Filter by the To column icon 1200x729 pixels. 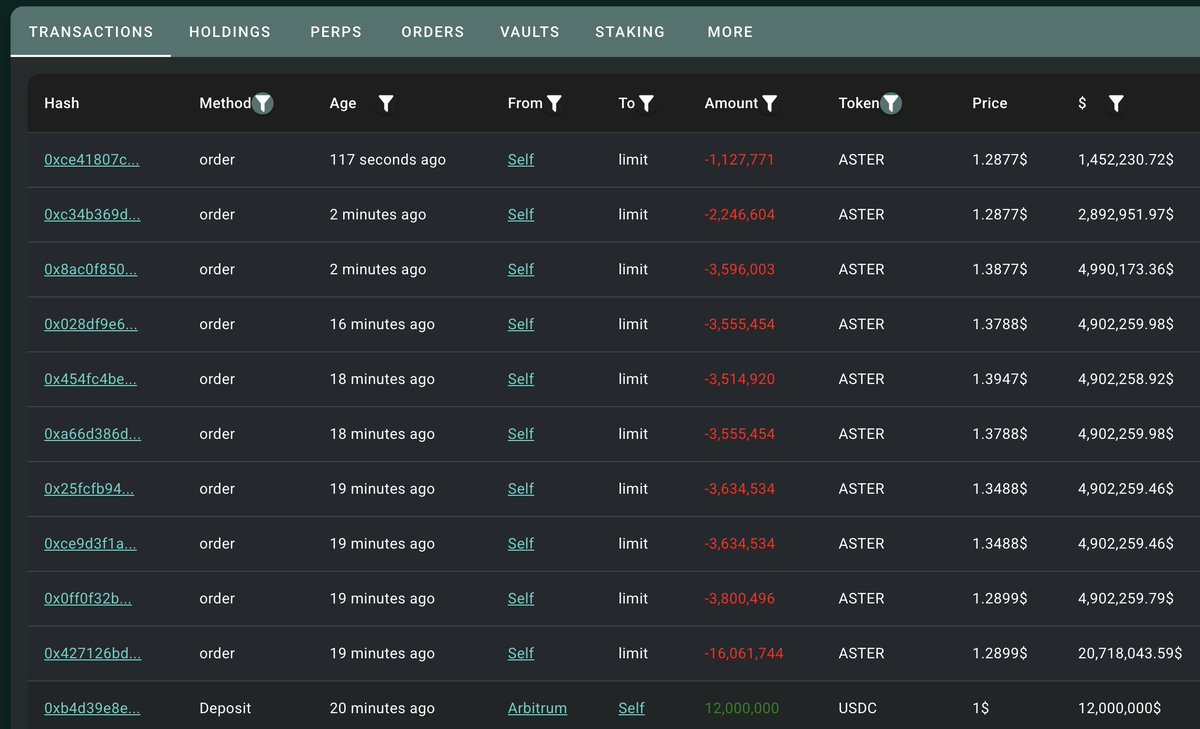(x=646, y=103)
